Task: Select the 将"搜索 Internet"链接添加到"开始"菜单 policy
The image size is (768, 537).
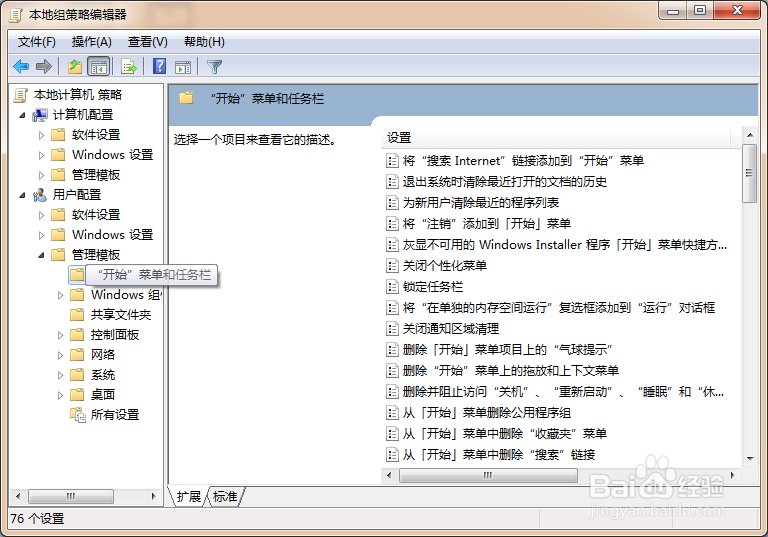Action: pos(523,161)
